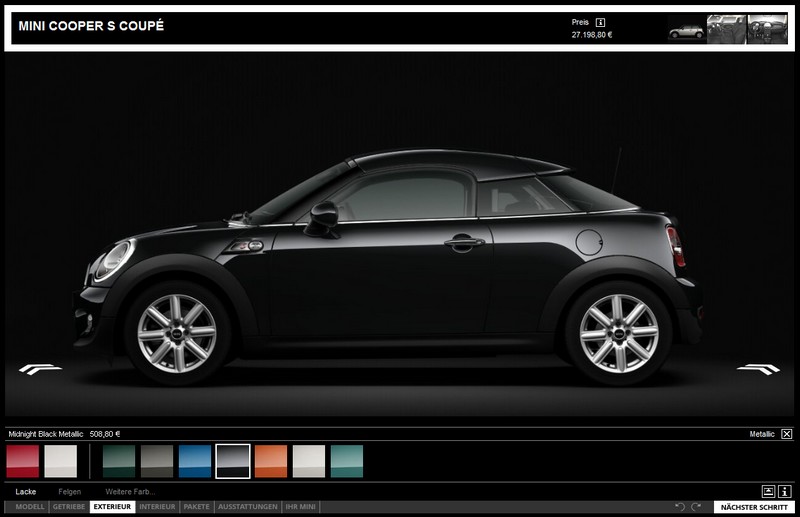Image resolution: width=800 pixels, height=517 pixels.
Task: Select the exterior side view thumbnail
Action: point(686,29)
